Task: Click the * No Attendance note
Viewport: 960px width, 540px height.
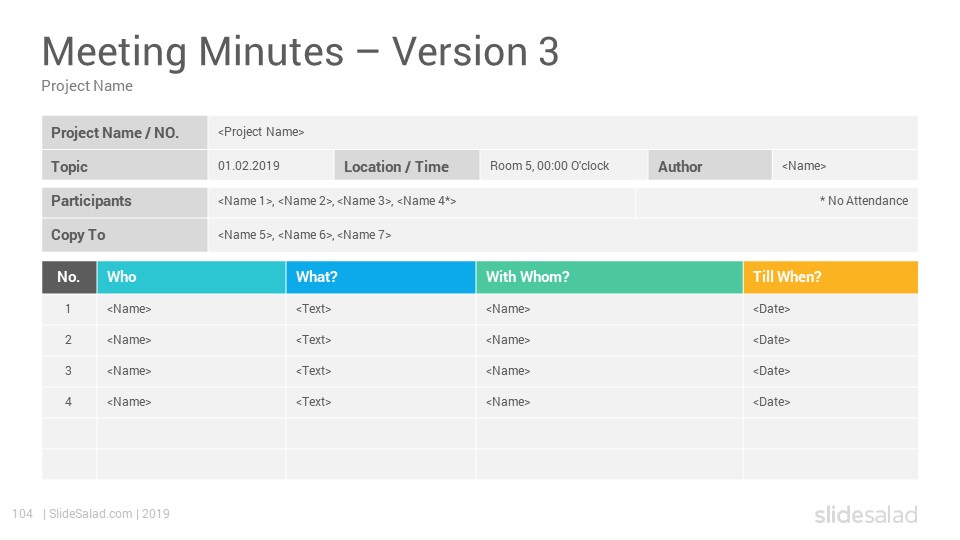Action: (x=863, y=201)
